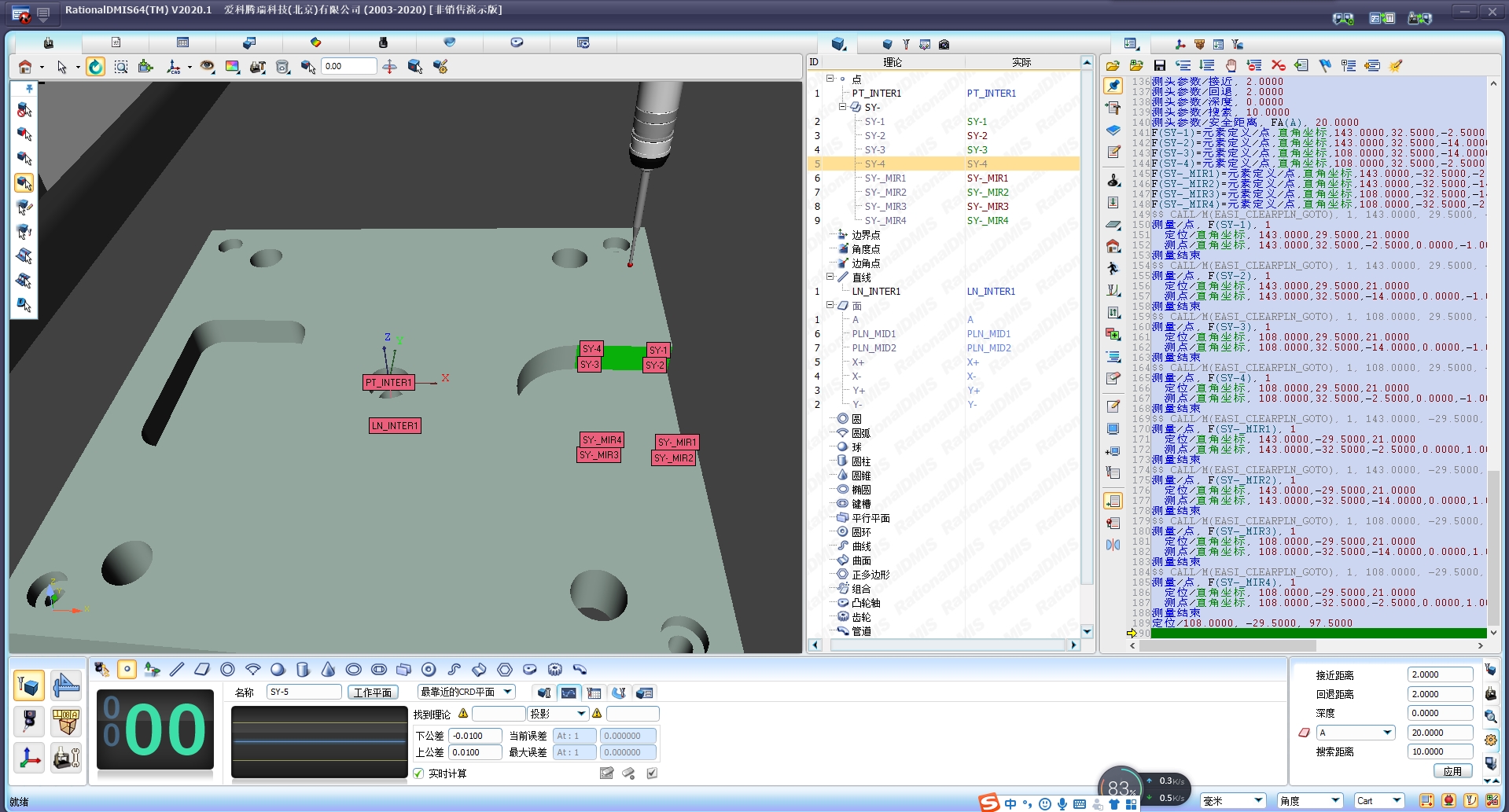Viewport: 1509px width, 812px height.
Task: Collapse the 直线 tree node
Action: pos(830,277)
